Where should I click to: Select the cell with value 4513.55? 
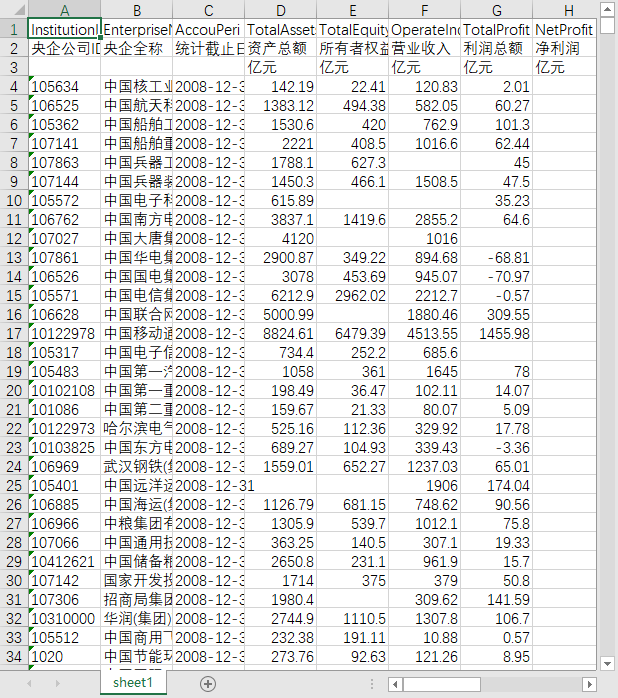pyautogui.click(x=424, y=333)
